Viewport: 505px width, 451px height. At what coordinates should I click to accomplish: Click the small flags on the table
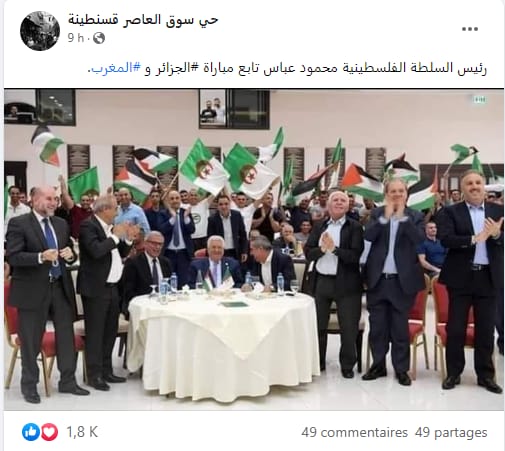coord(218,281)
